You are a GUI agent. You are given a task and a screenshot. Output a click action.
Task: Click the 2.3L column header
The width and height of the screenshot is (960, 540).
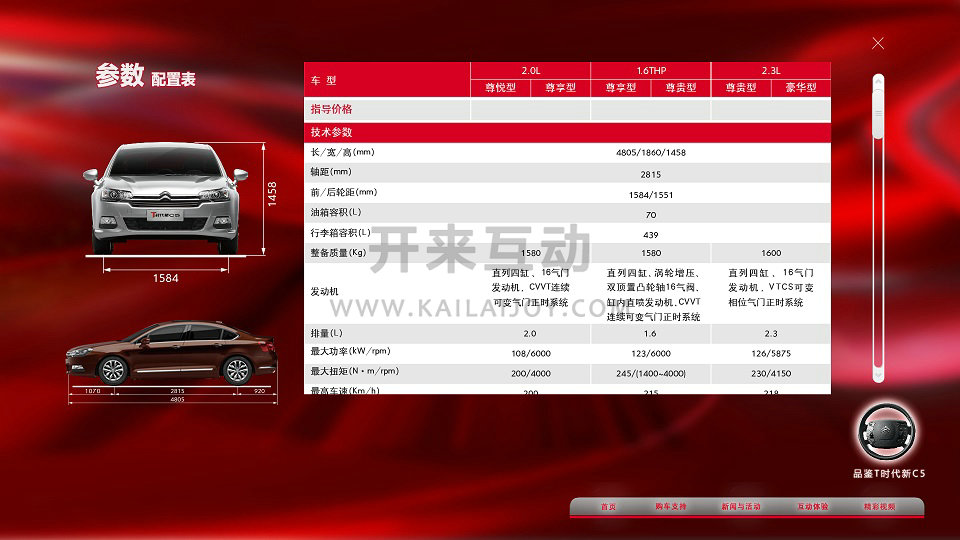click(x=771, y=70)
